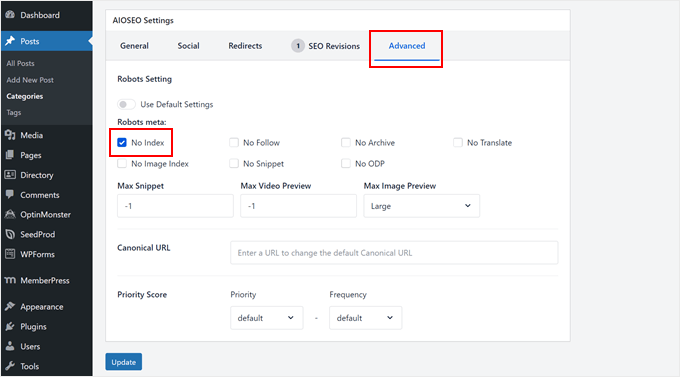Open the Tools menu label

[29, 366]
